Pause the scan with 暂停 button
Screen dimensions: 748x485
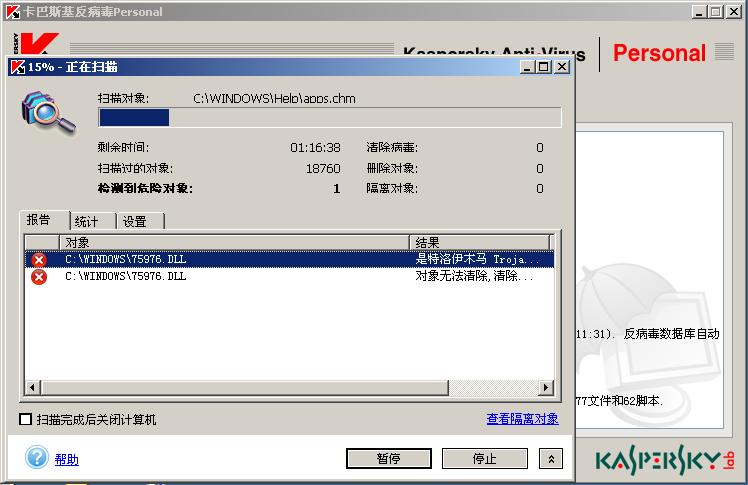389,458
